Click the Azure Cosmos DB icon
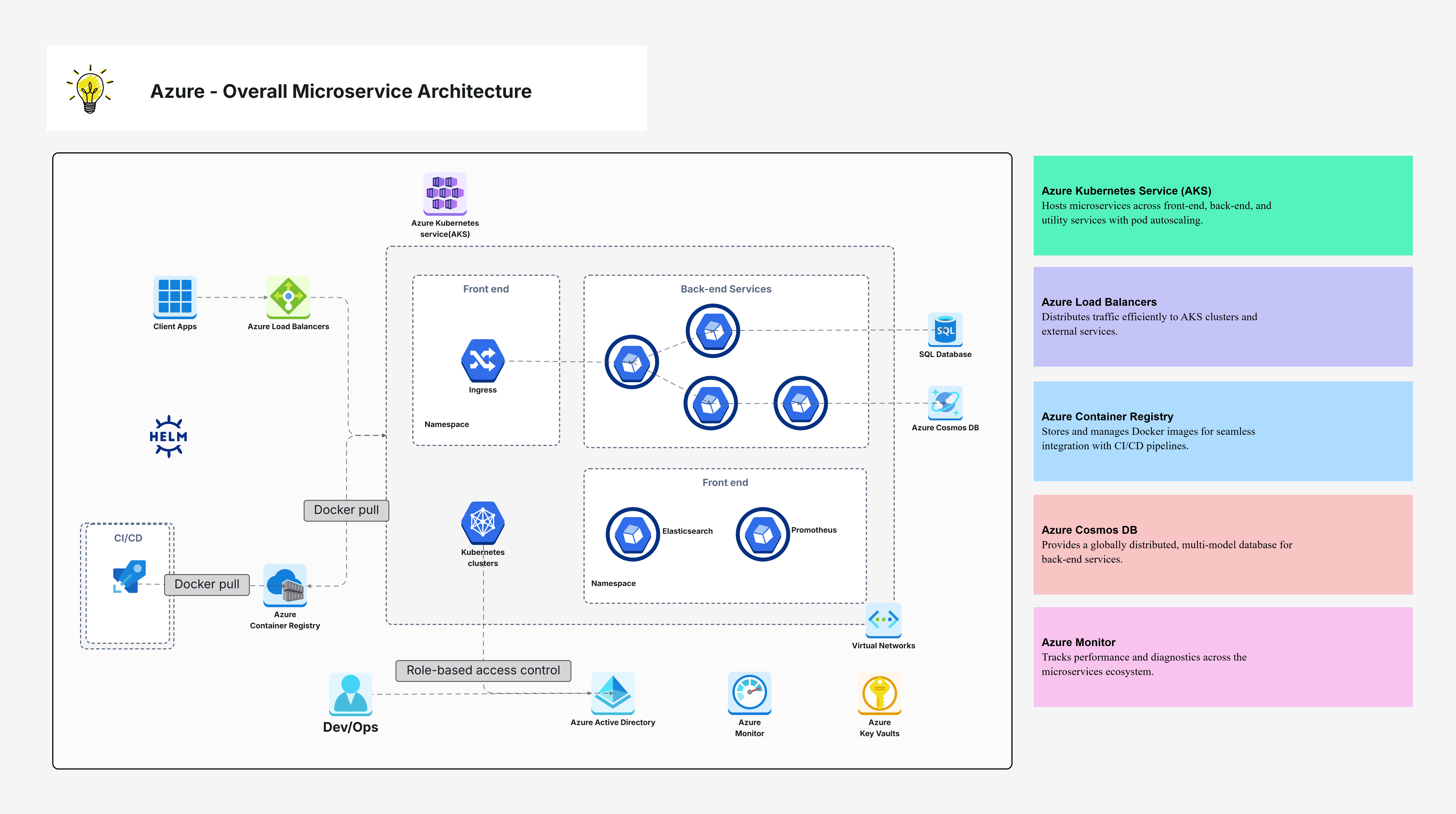Image resolution: width=1456 pixels, height=814 pixels. click(x=945, y=403)
